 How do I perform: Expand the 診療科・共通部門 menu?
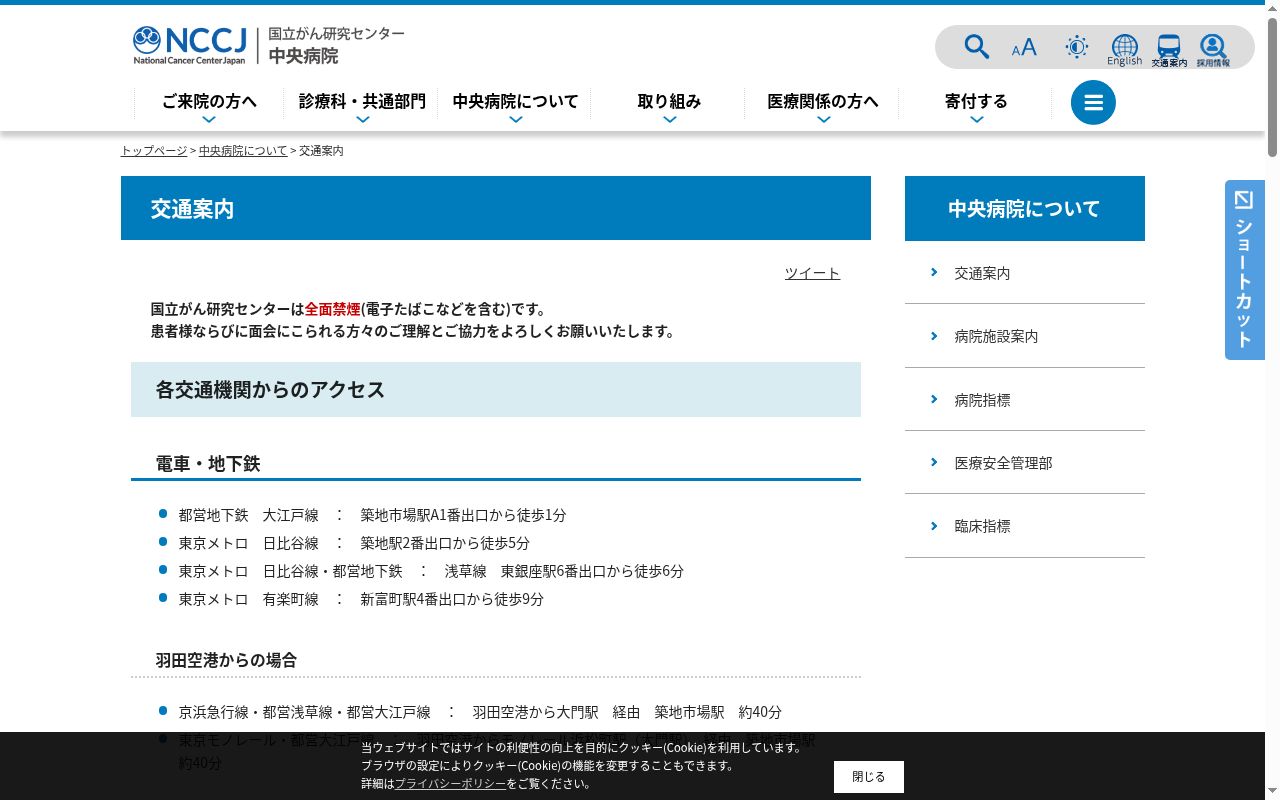[x=362, y=104]
